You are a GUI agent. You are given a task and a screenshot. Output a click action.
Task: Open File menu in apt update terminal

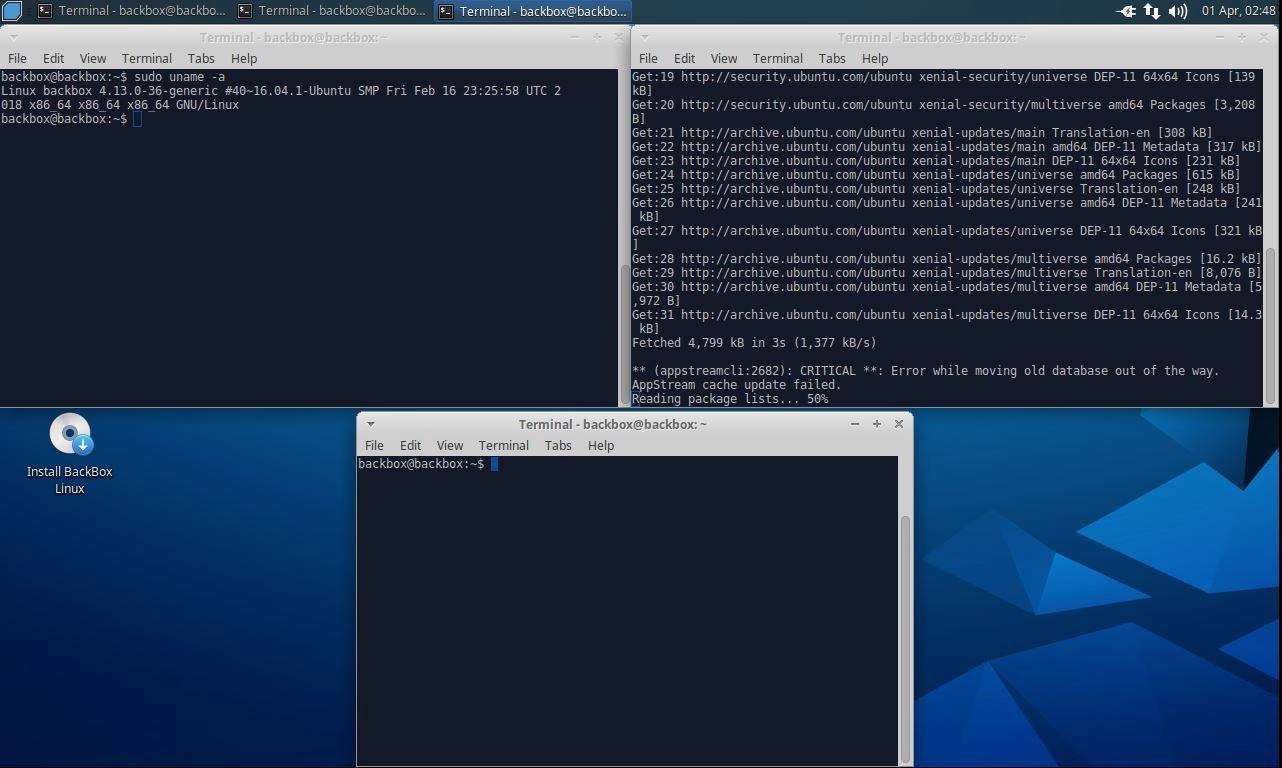[x=648, y=58]
